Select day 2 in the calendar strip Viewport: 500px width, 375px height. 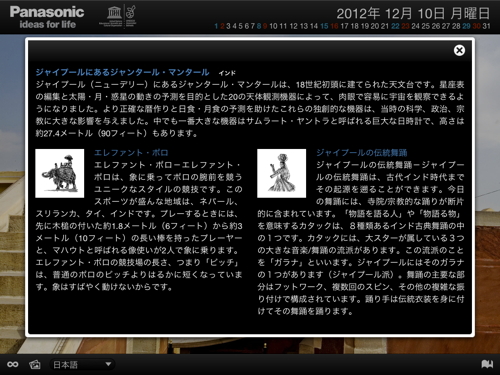click(x=222, y=26)
